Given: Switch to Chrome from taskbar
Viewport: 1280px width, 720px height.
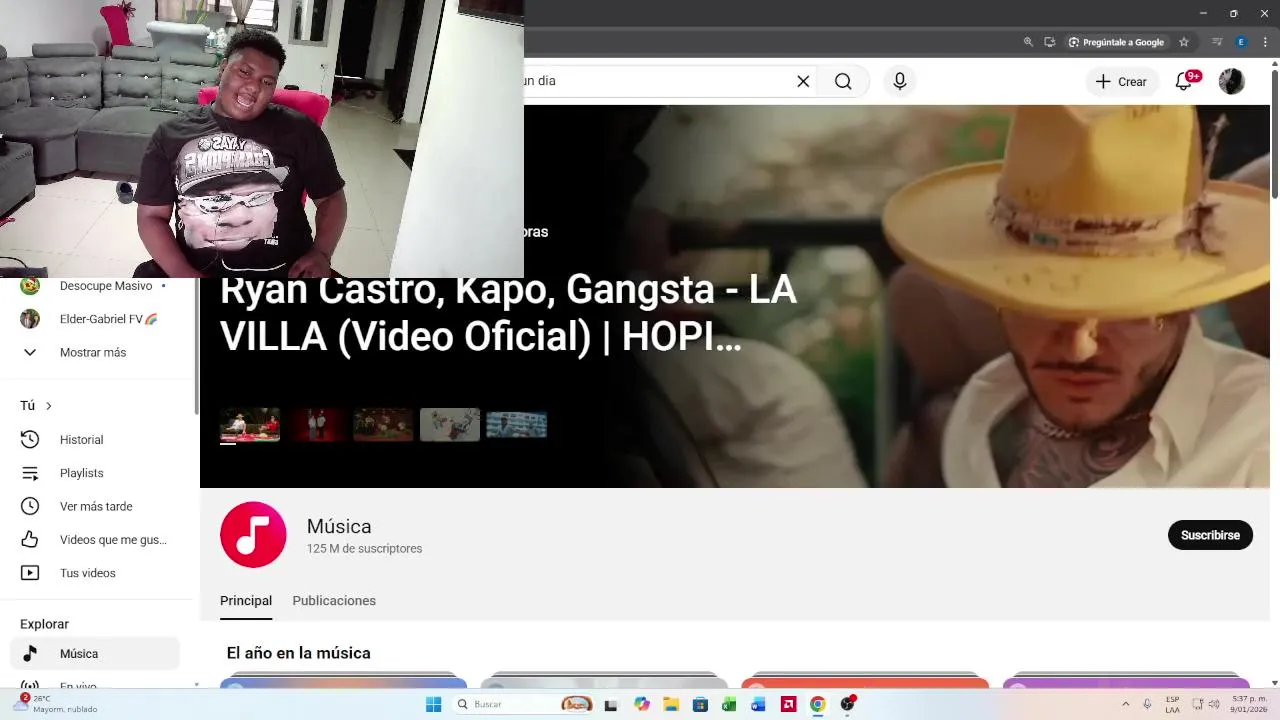Looking at the screenshot, I should (x=817, y=704).
